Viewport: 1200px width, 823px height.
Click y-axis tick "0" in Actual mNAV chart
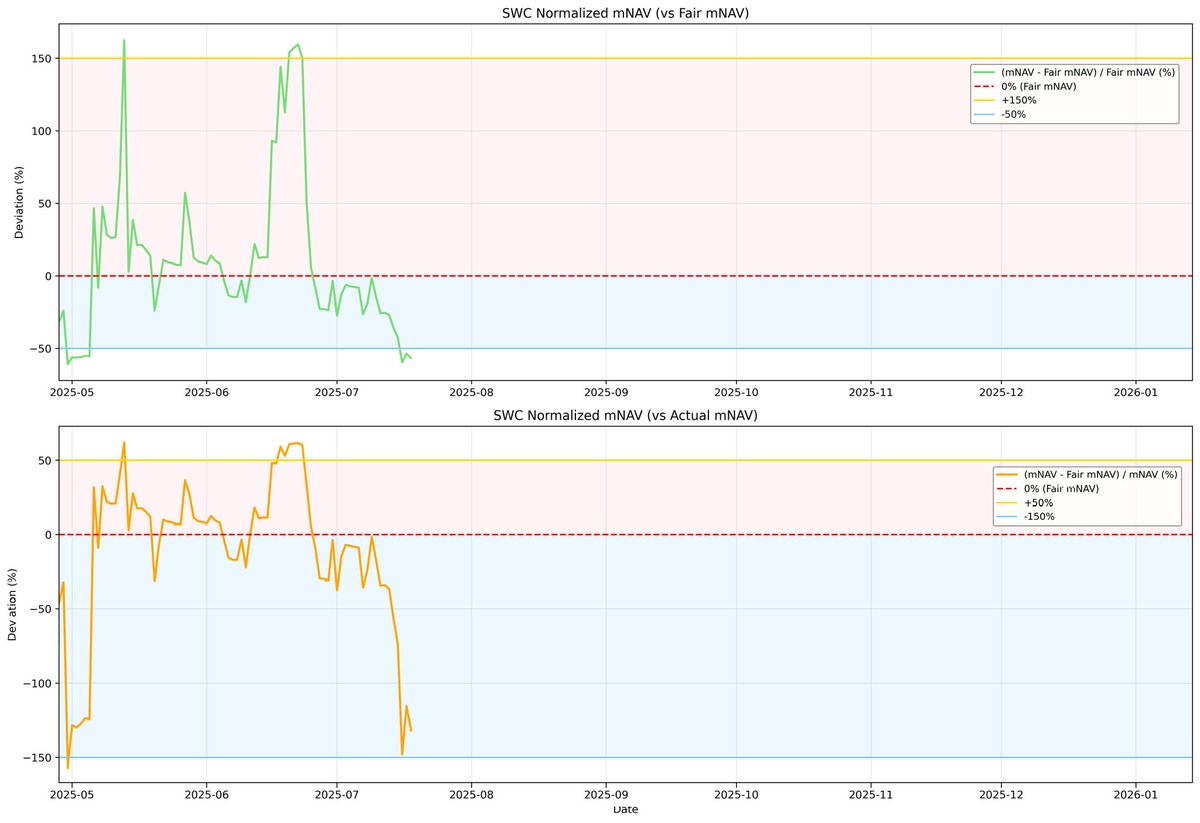48,535
